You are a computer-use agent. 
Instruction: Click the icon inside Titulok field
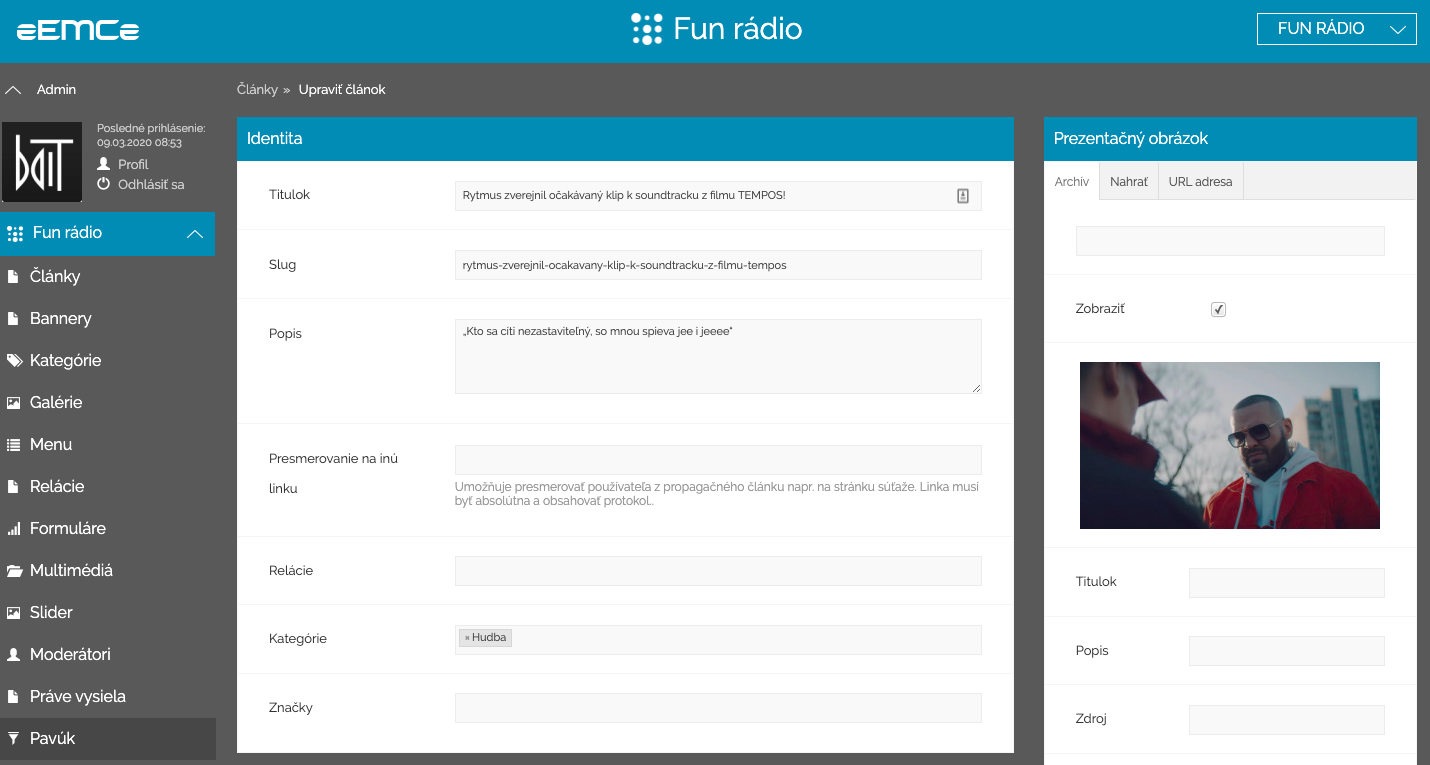[963, 196]
